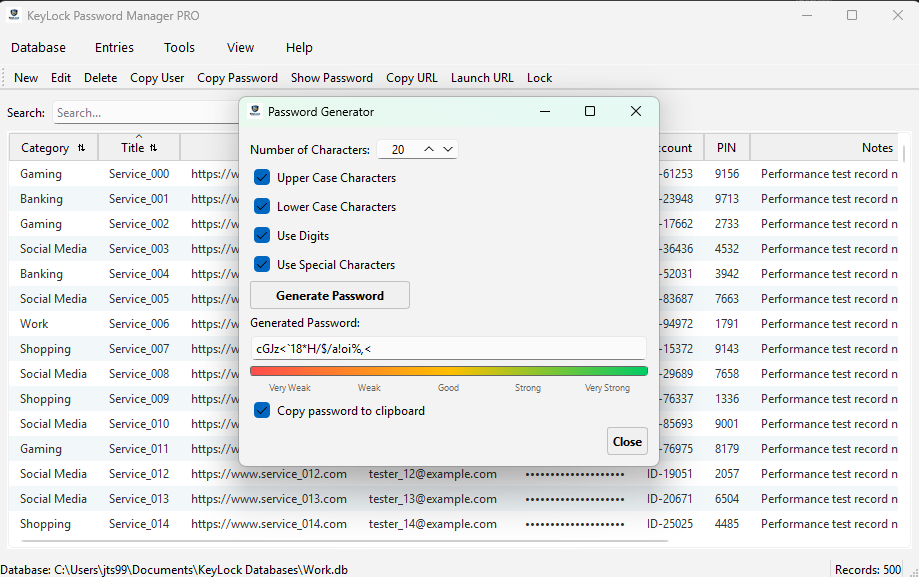Click the masked password cell for Service_012
This screenshot has height=577, width=919.
click(x=574, y=474)
